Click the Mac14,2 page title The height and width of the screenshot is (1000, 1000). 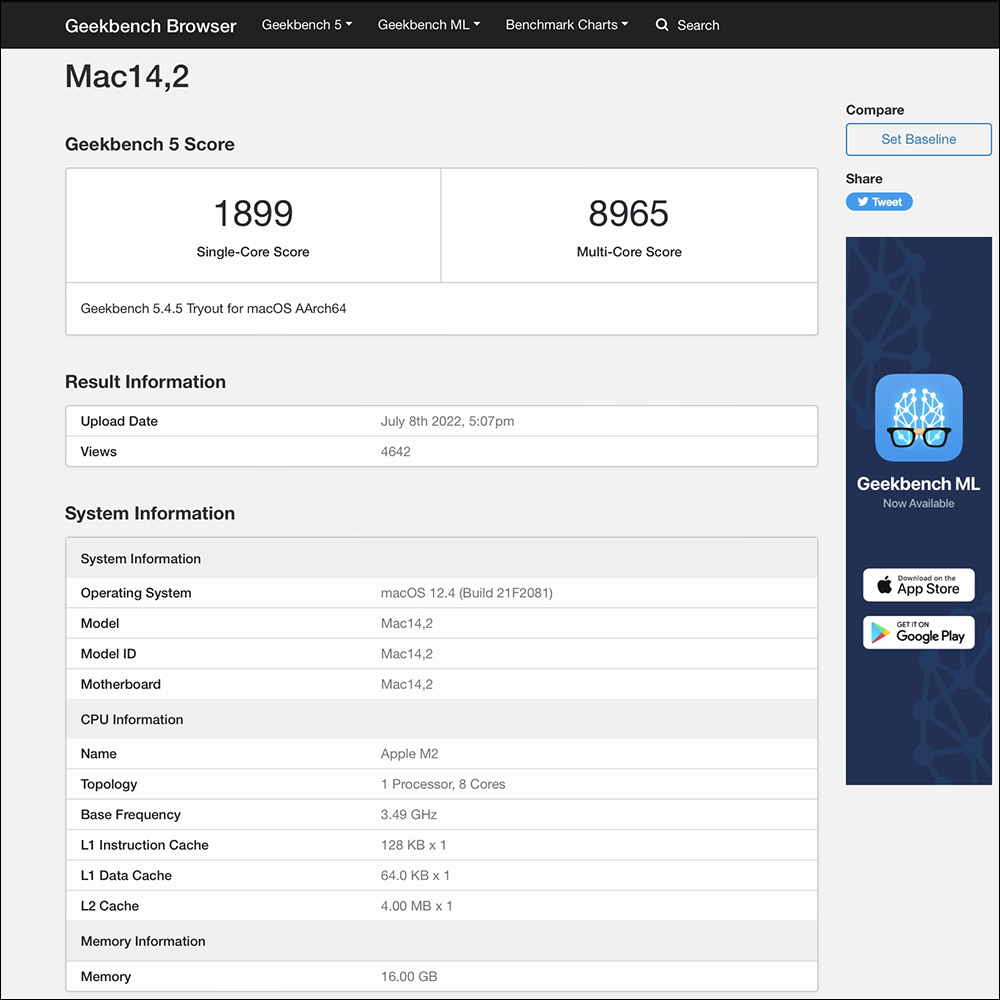[127, 76]
